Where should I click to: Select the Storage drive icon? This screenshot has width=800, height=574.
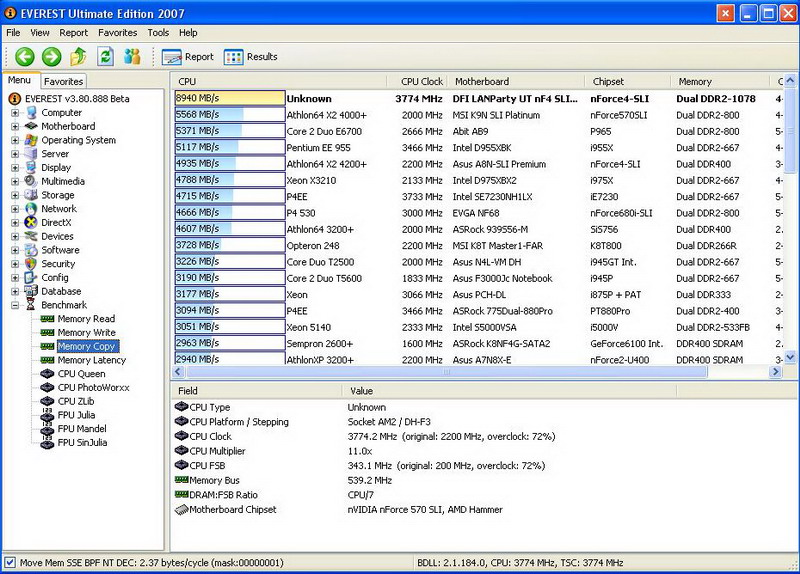coord(32,195)
